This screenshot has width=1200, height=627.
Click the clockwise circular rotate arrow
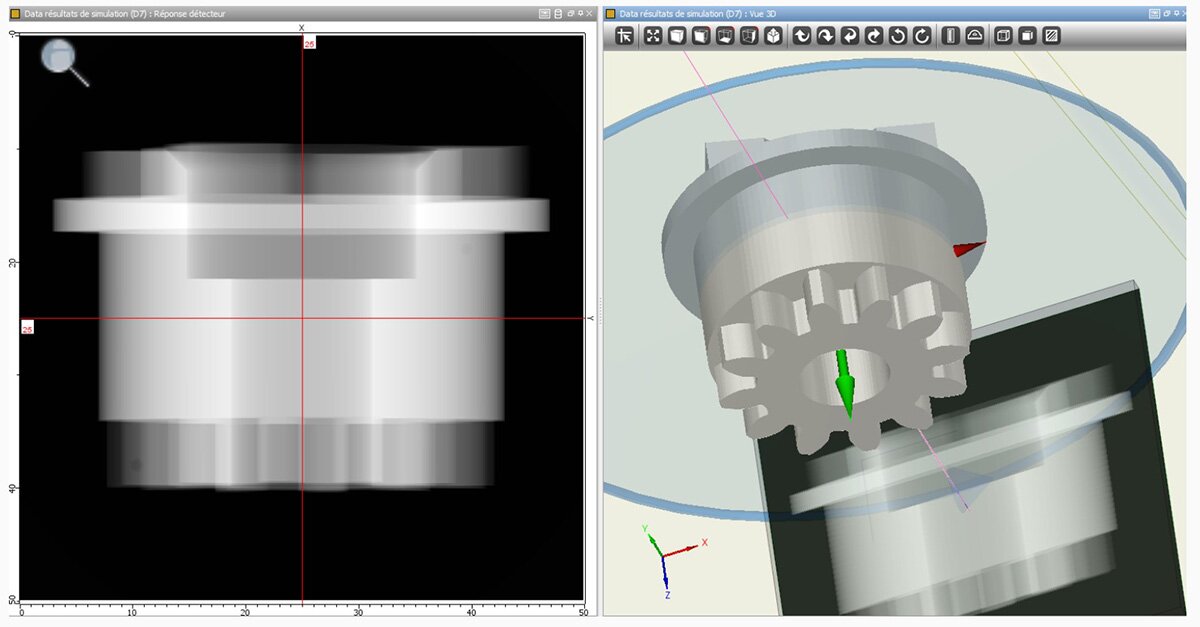coord(922,36)
